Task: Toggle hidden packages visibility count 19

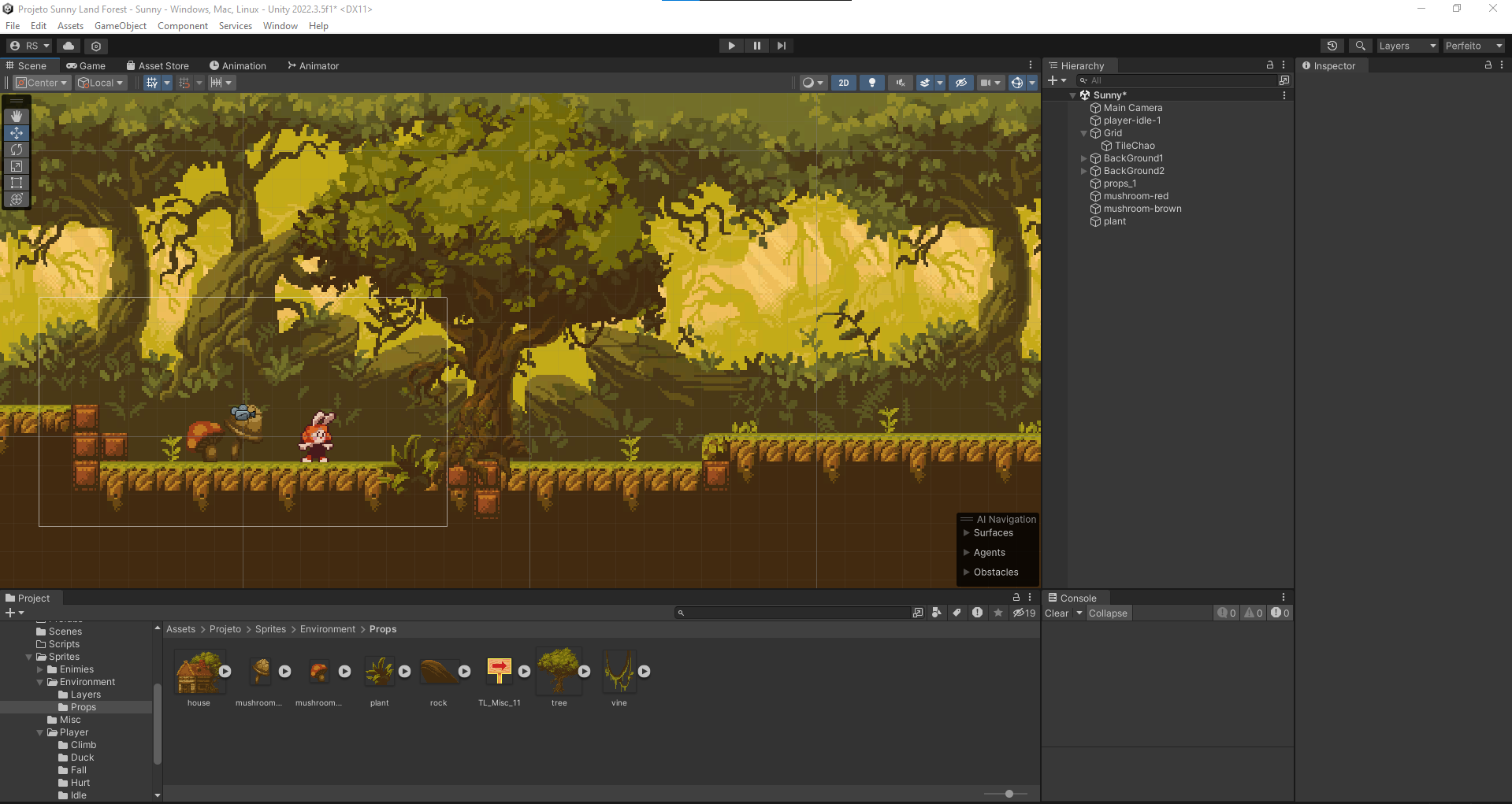Action: pyautogui.click(x=1024, y=613)
